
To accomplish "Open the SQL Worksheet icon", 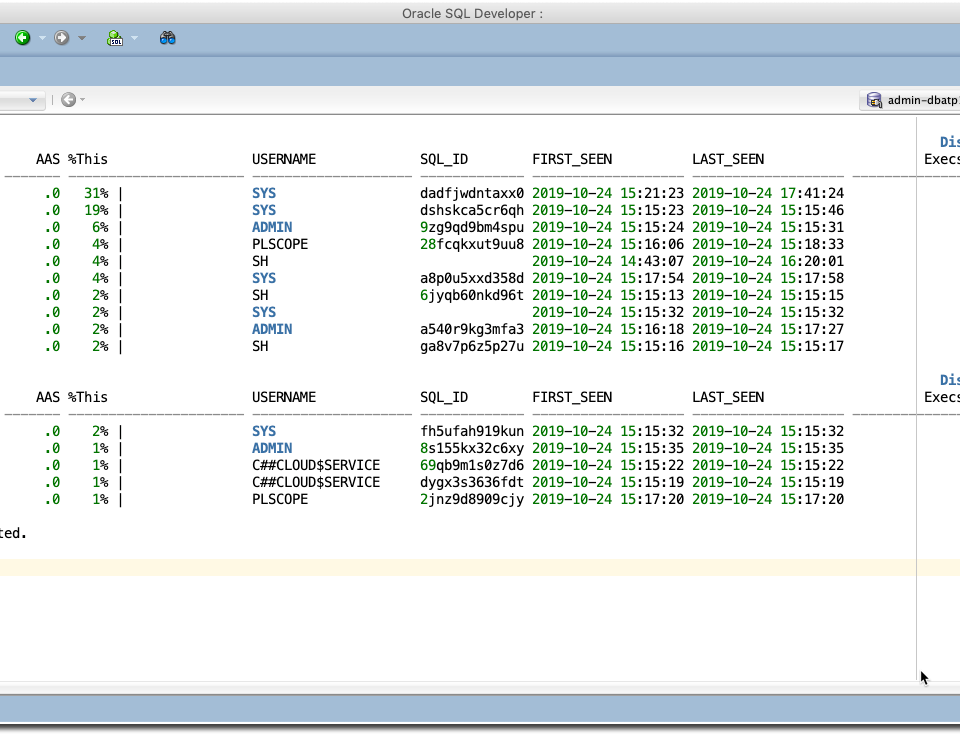I will click(x=114, y=38).
